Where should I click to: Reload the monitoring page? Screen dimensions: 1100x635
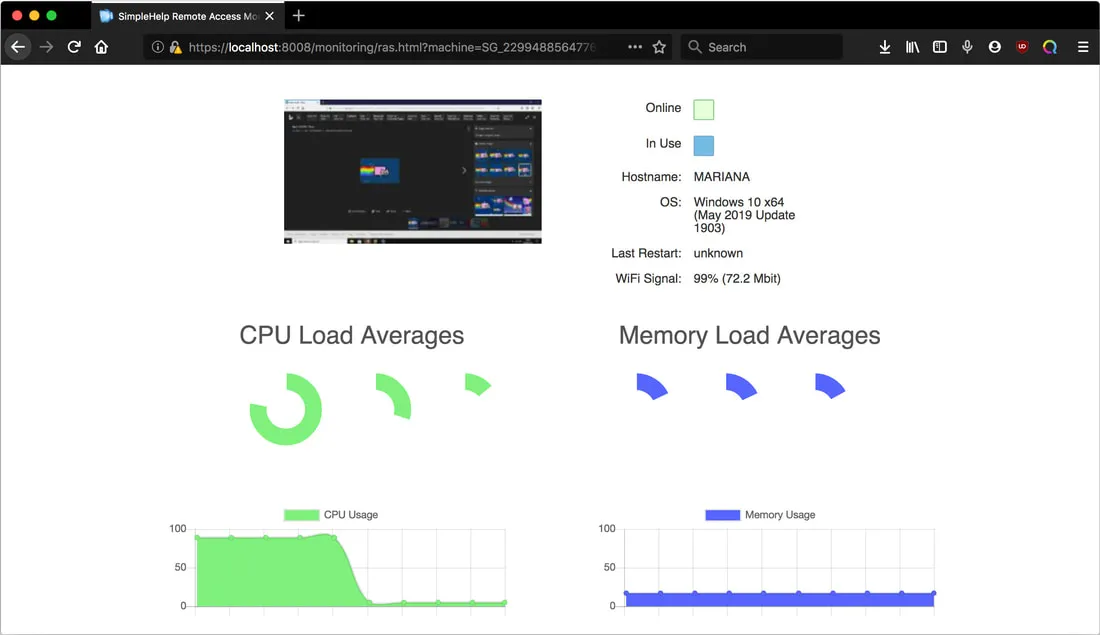pyautogui.click(x=72, y=46)
